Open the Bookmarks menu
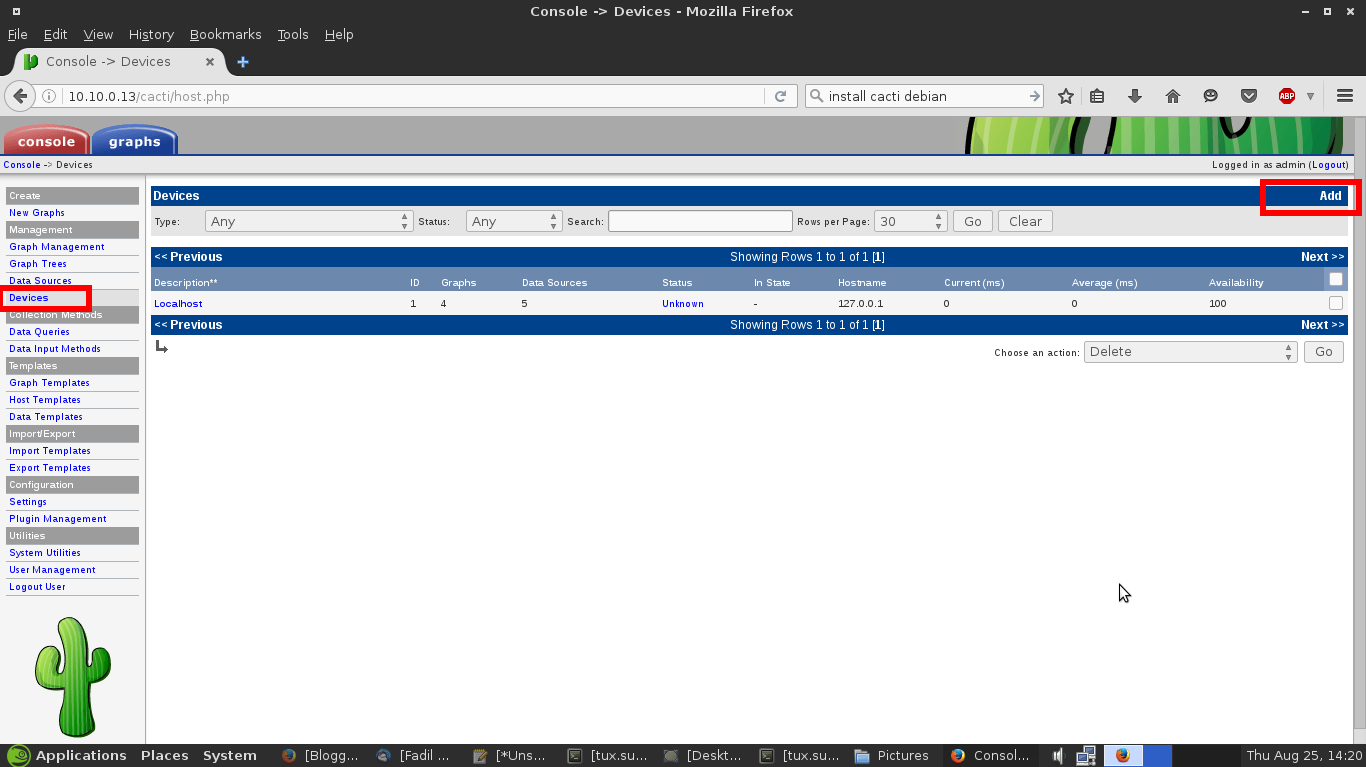This screenshot has width=1366, height=767. click(x=225, y=34)
